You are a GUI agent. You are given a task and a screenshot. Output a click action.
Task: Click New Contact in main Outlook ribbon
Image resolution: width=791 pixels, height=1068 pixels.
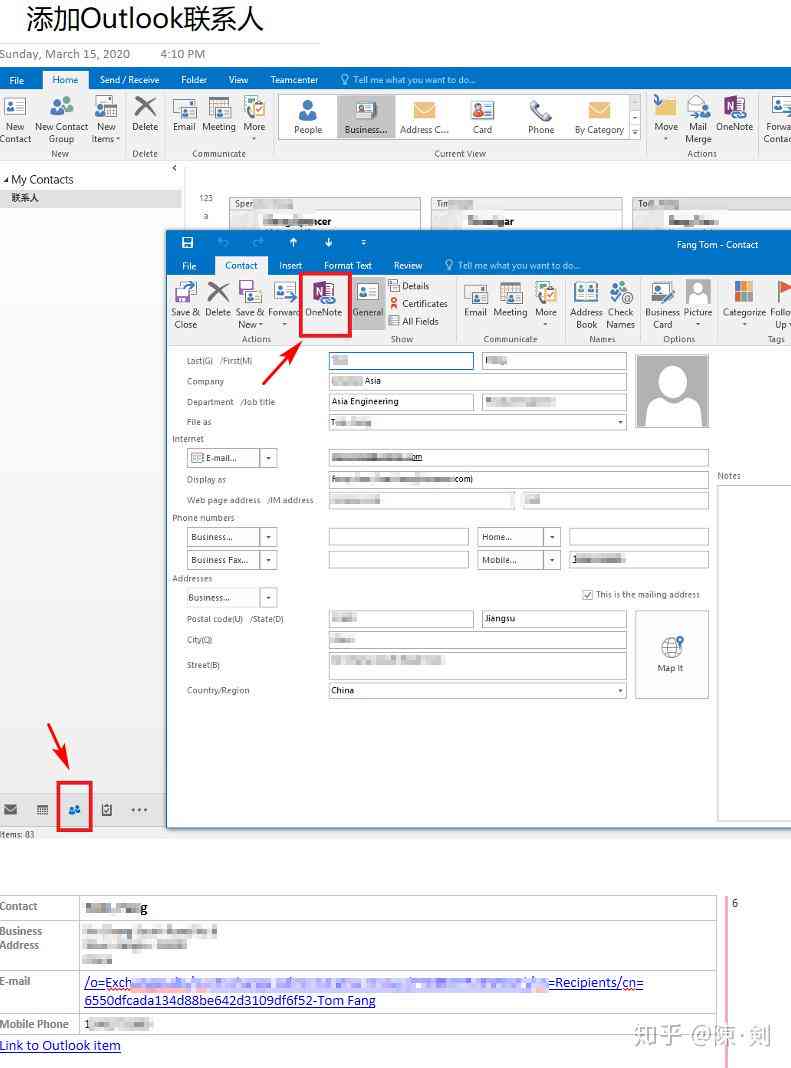pos(15,120)
